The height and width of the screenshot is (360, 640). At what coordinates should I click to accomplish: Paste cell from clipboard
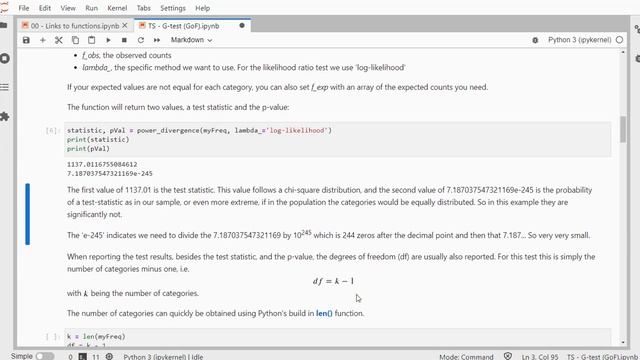coord(91,40)
